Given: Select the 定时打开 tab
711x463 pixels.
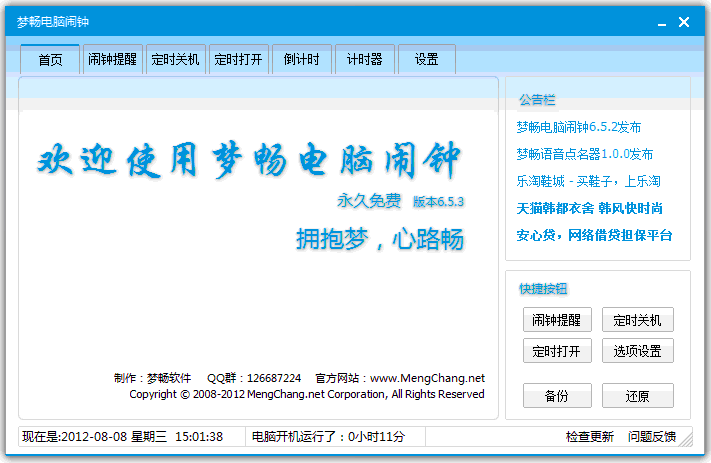Looking at the screenshot, I should (x=239, y=59).
